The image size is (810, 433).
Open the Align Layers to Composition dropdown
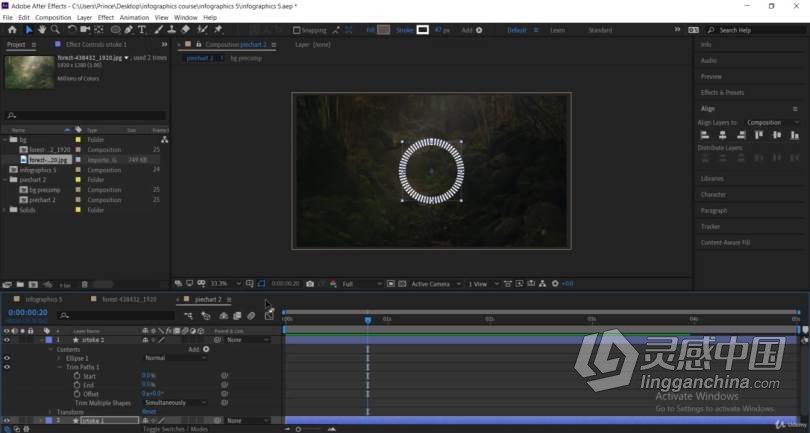[772, 122]
